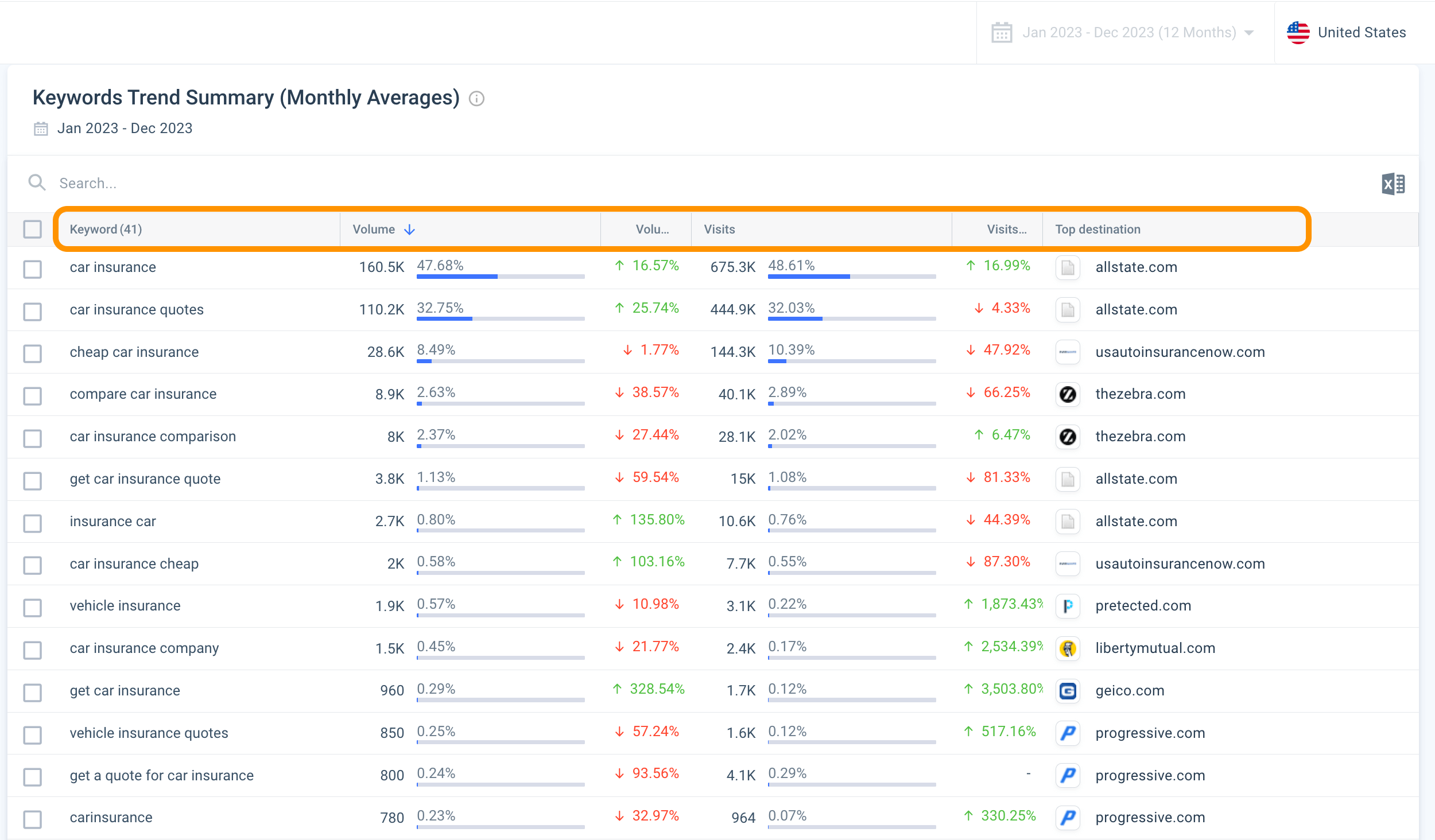The height and width of the screenshot is (840, 1435).
Task: Check the vehicle insurance row checkbox
Action: click(x=32, y=608)
